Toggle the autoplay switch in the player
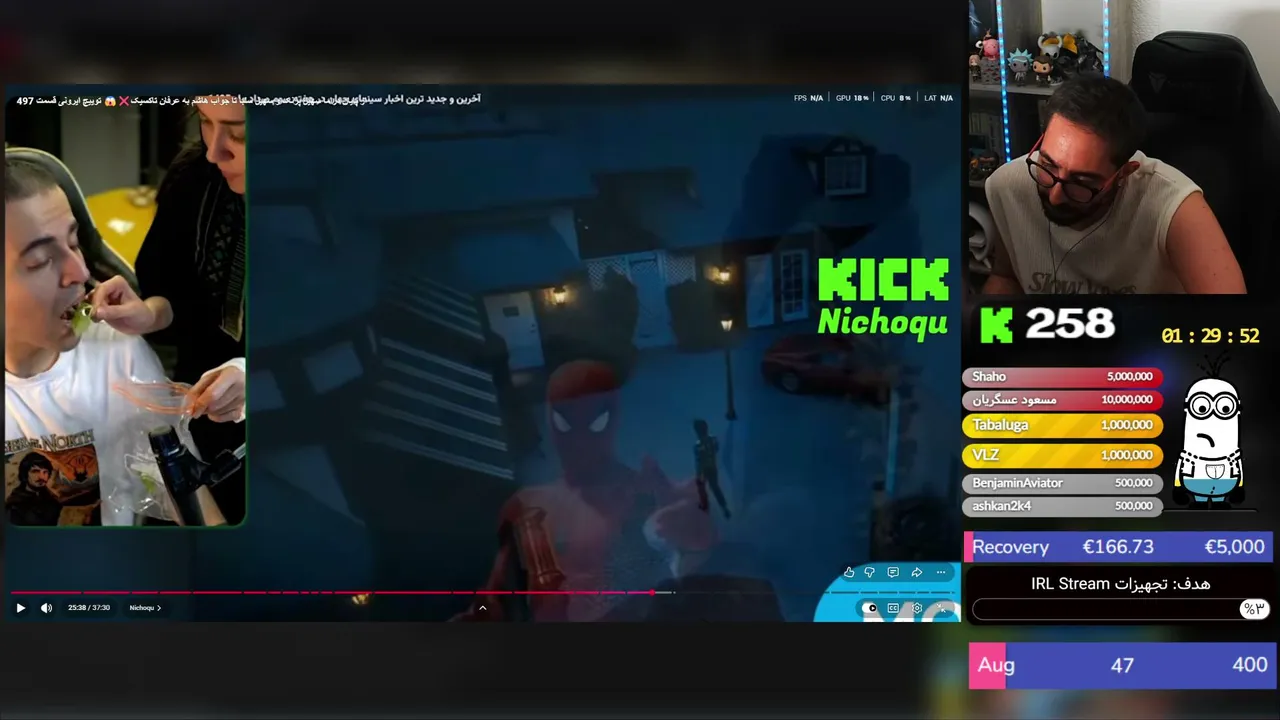The image size is (1280, 720). 870,608
